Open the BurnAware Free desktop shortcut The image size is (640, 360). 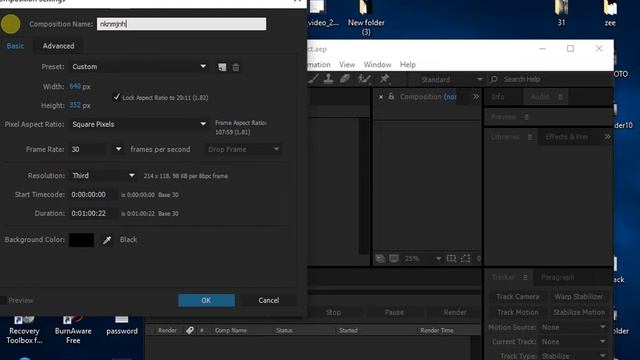73,330
